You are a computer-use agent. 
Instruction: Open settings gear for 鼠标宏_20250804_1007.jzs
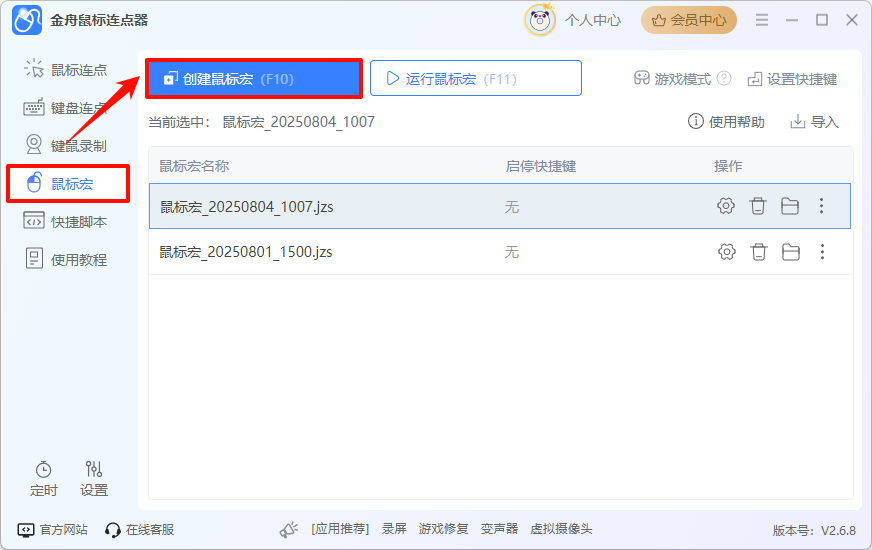click(725, 206)
